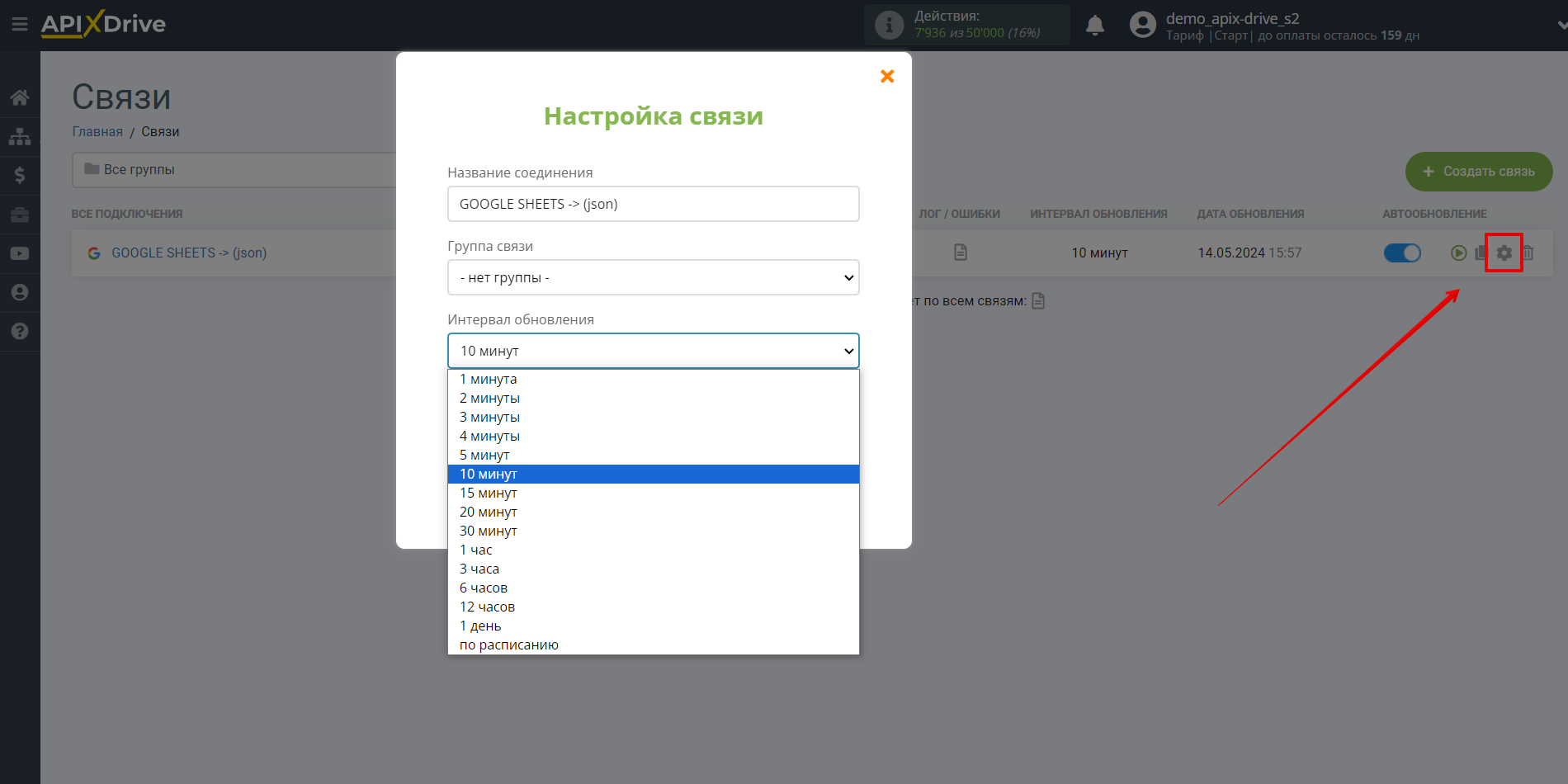Select '4 минуты' interval option
This screenshot has height=784, width=1568.
coord(654,436)
